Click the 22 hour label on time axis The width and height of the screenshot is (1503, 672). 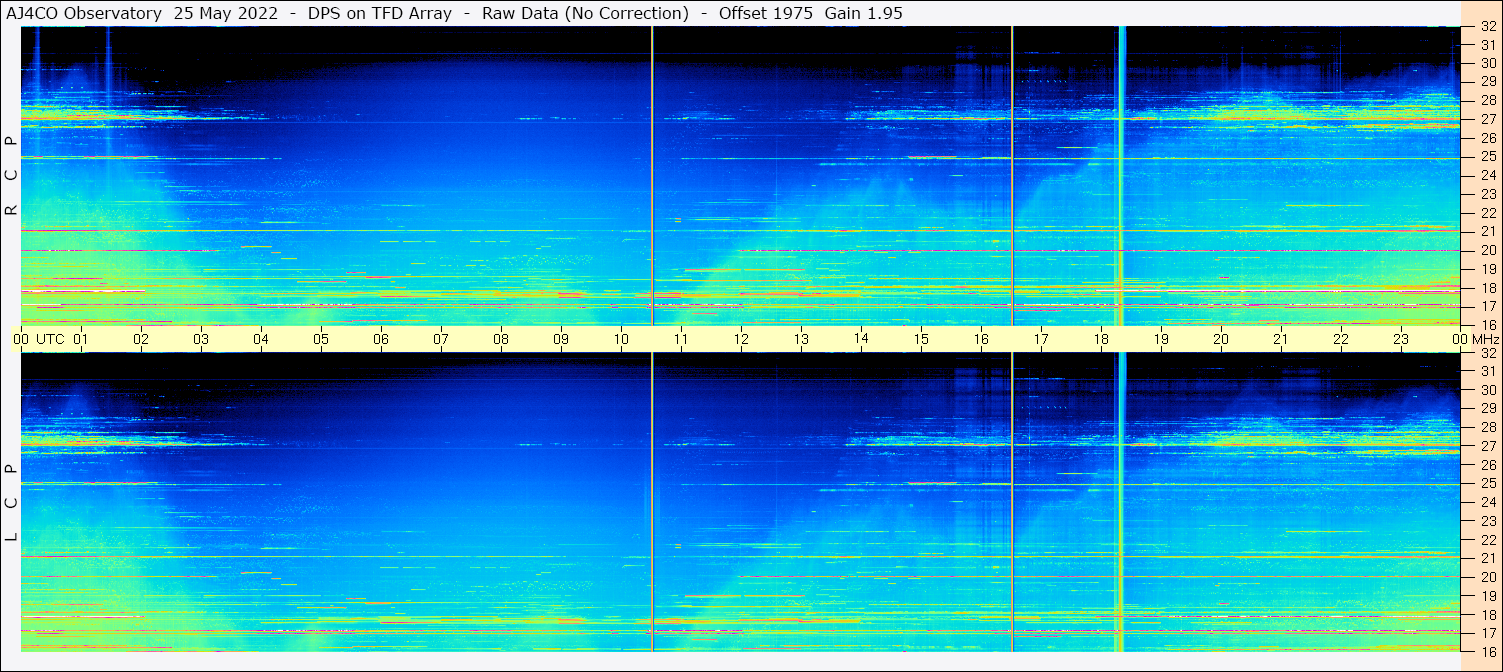pos(1341,339)
